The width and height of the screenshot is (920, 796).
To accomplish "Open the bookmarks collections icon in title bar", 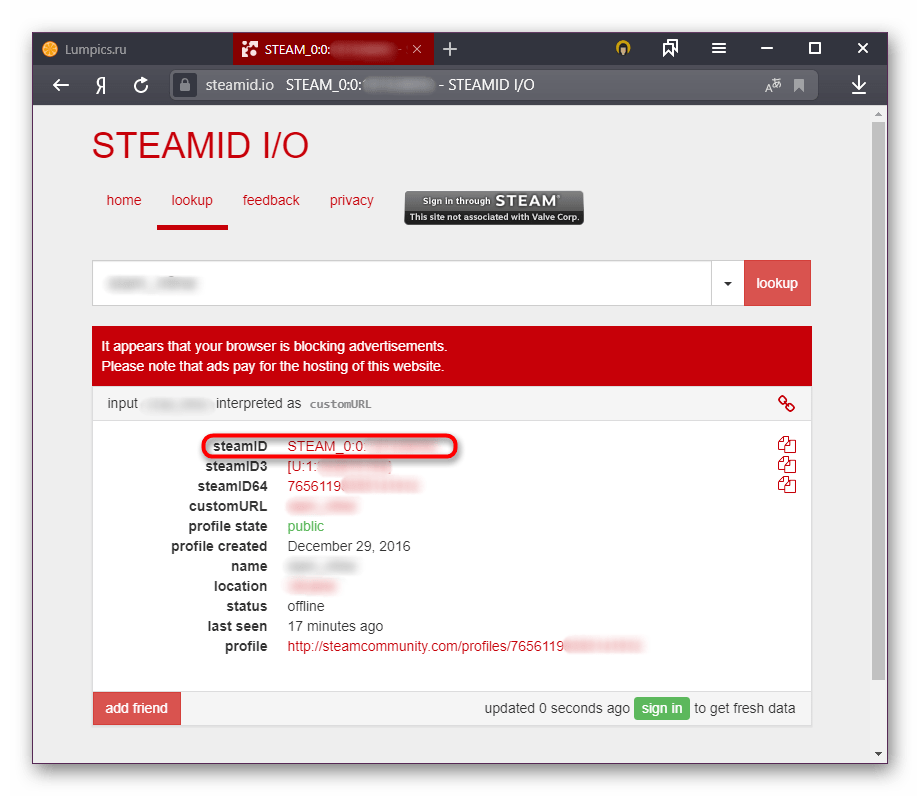I will (670, 48).
